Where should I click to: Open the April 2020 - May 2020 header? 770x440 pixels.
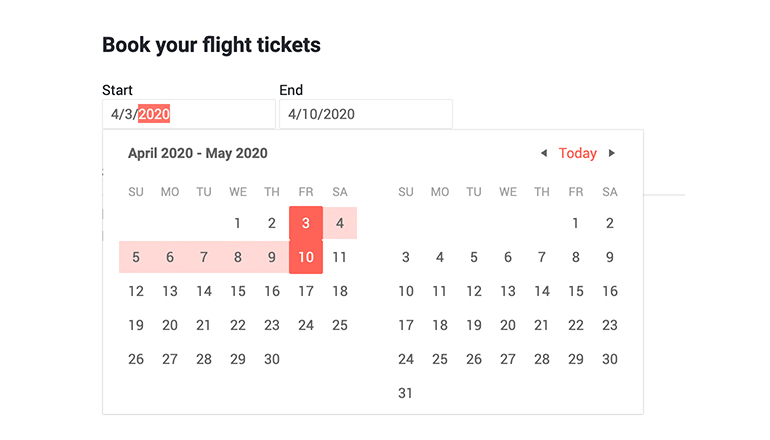(198, 153)
